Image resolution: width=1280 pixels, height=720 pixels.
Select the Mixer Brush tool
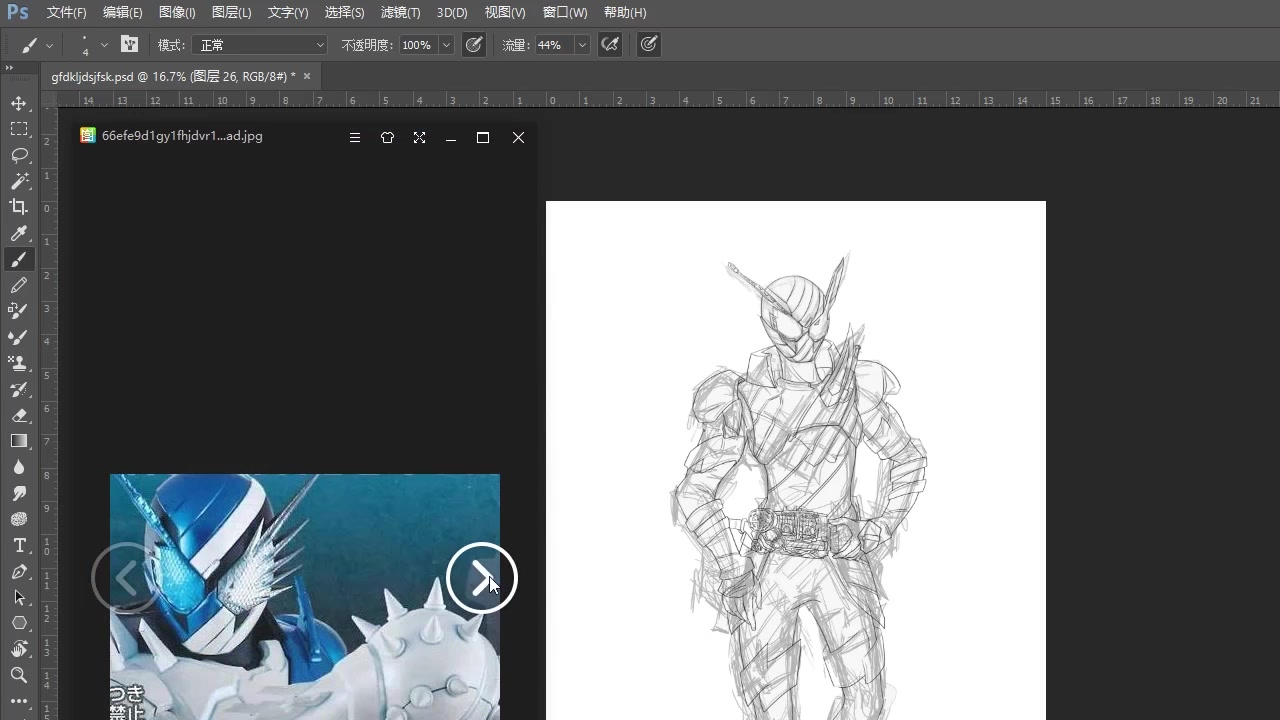pyautogui.click(x=19, y=337)
